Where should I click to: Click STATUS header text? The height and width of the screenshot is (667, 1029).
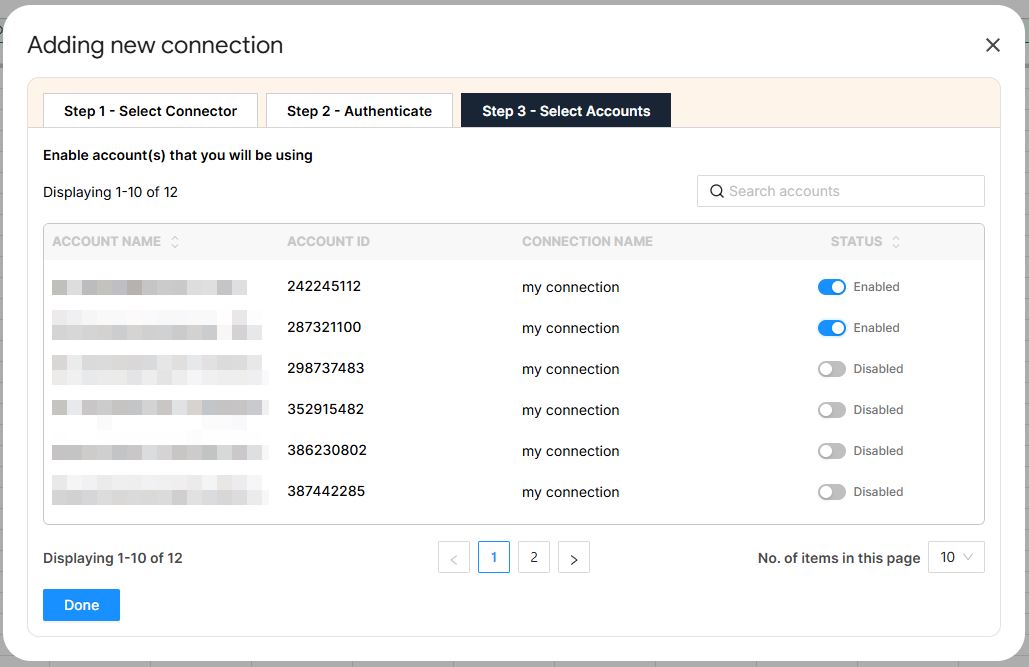coord(856,242)
